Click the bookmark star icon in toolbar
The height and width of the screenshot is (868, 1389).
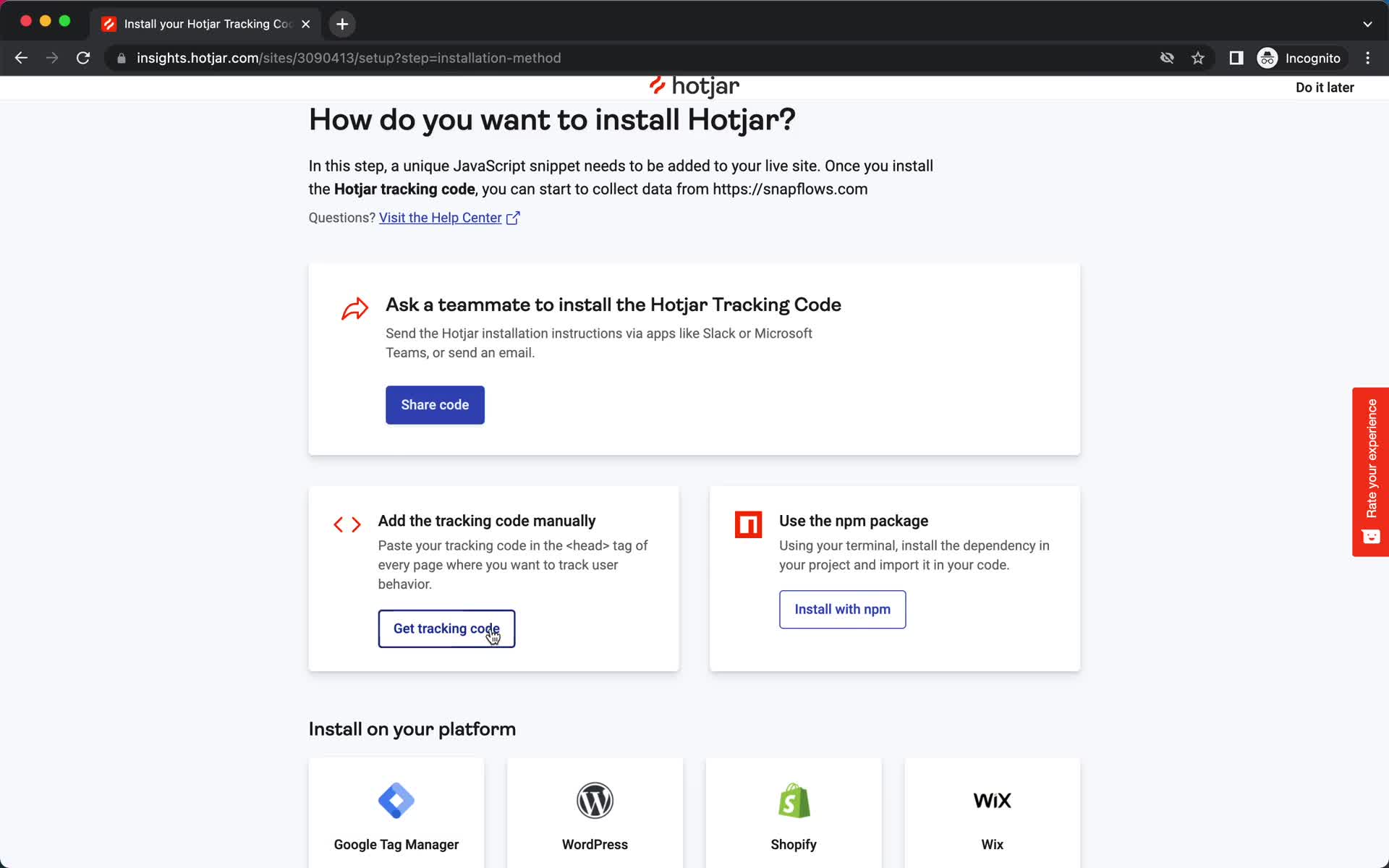(1200, 58)
